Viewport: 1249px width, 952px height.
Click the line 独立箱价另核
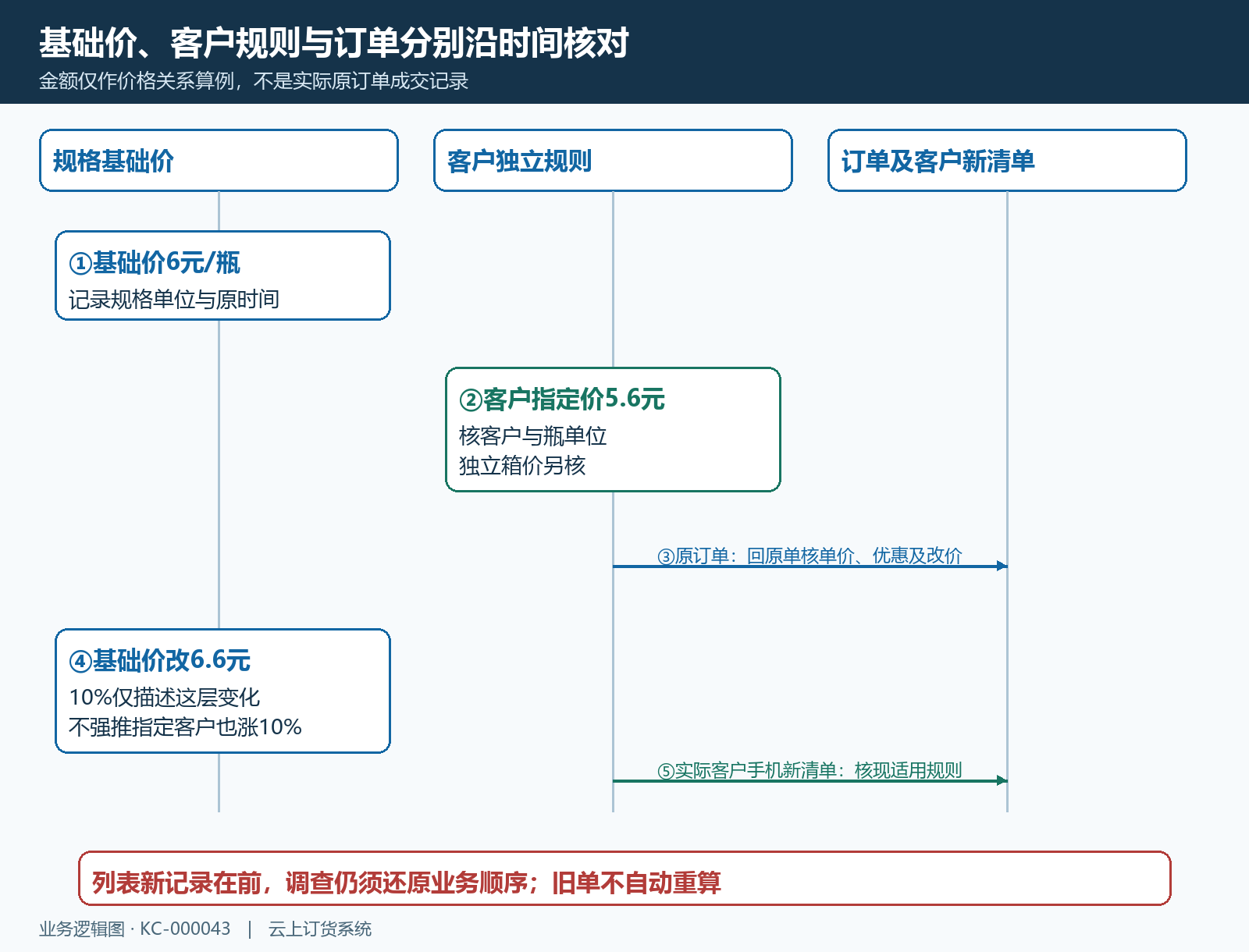point(522,466)
